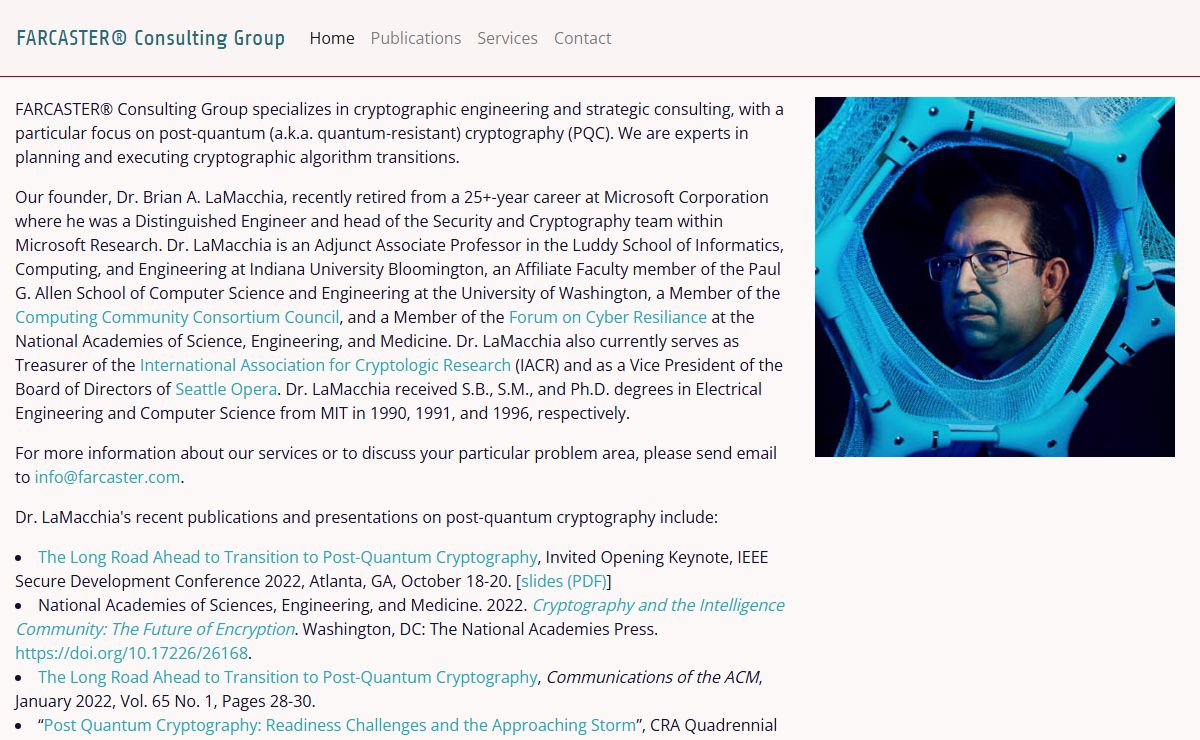Image resolution: width=1200 pixels, height=740 pixels.
Task: Follow the Forum on Cyber Resilience link
Action: (608, 317)
